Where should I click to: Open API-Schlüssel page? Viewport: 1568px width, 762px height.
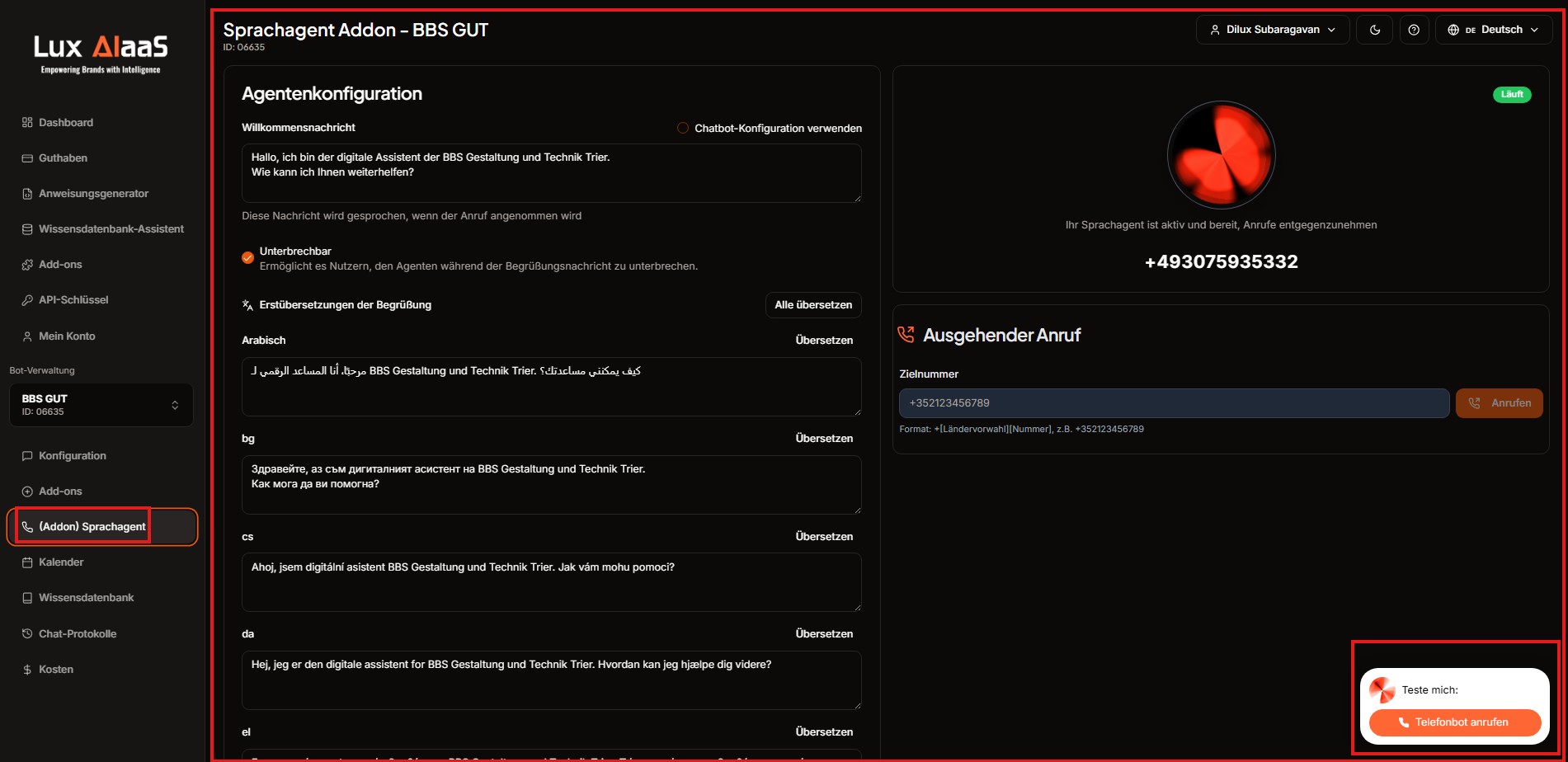click(x=73, y=300)
